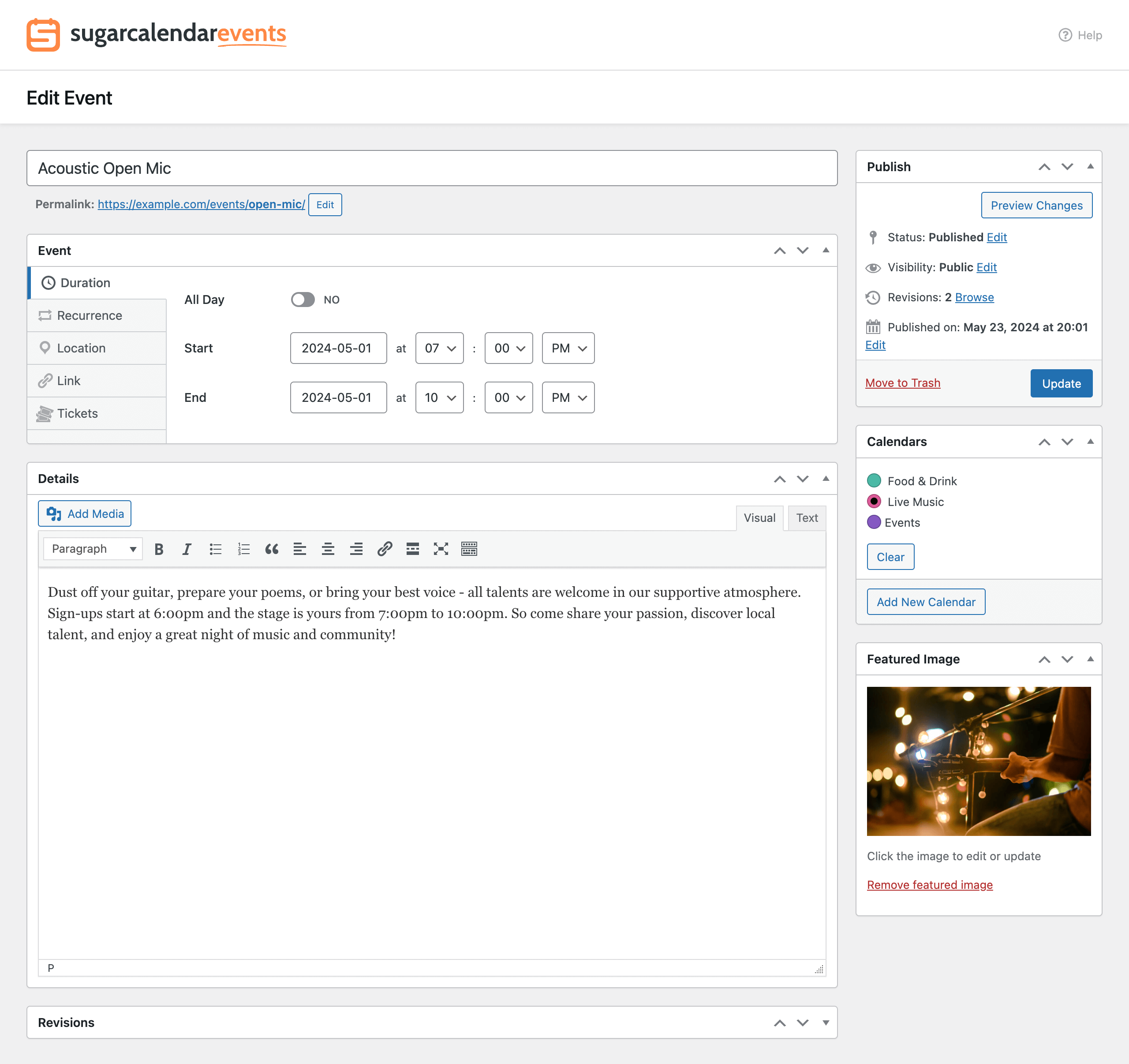The height and width of the screenshot is (1064, 1129).
Task: Switch to the Visual editor tab
Action: [x=760, y=518]
